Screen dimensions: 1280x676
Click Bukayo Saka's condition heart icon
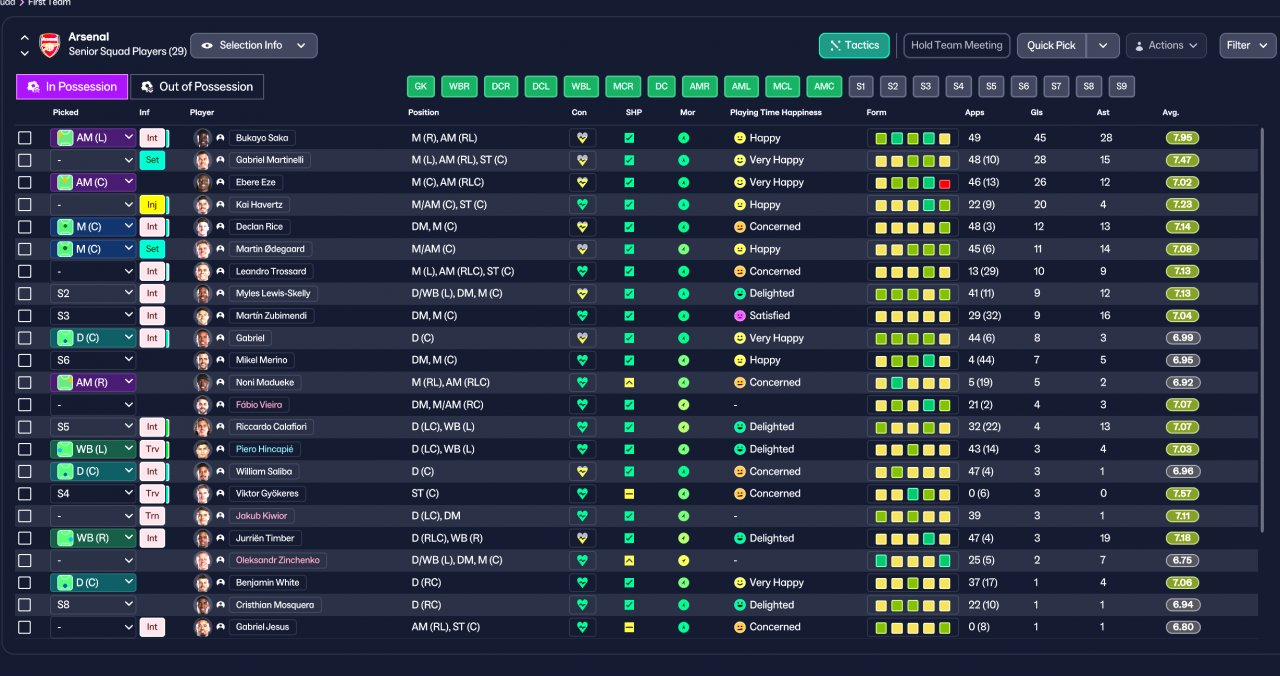pos(582,138)
